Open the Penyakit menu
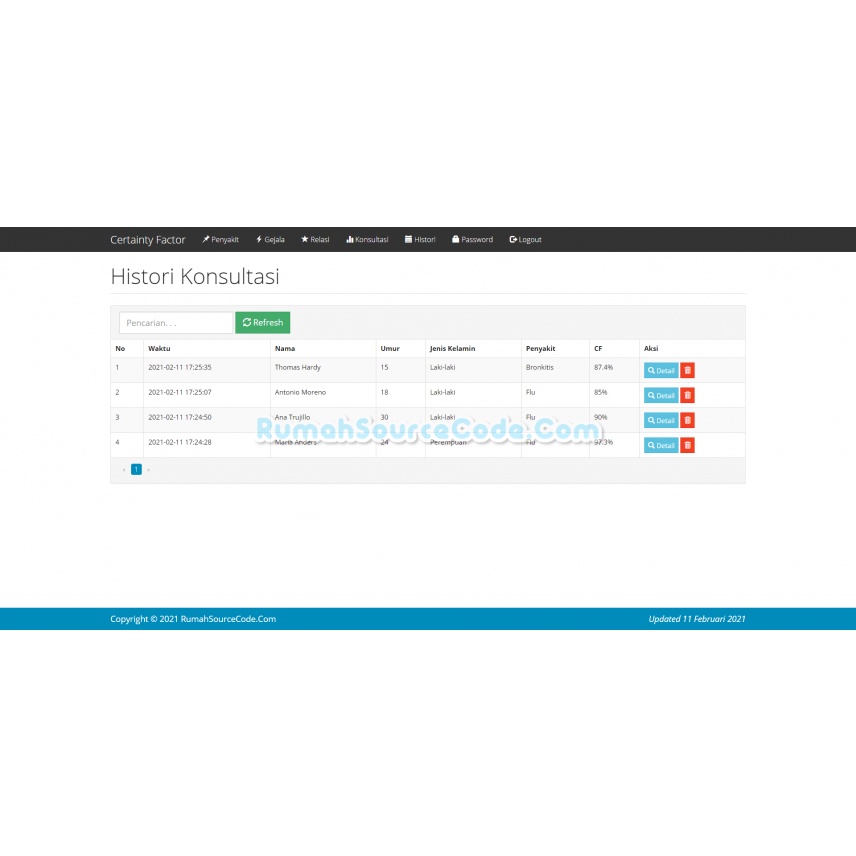 tap(221, 240)
